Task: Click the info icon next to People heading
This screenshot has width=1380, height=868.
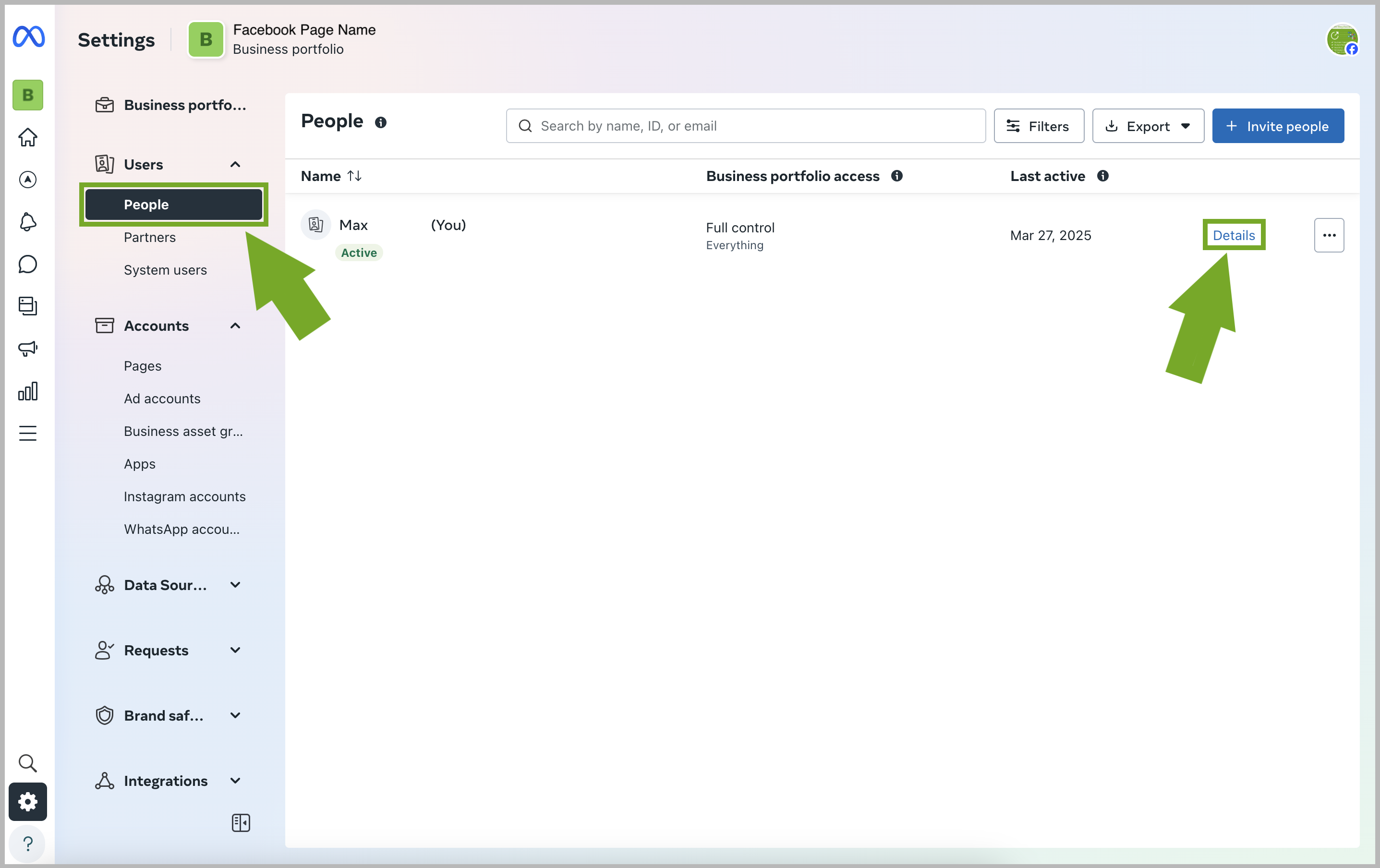Action: [x=380, y=122]
